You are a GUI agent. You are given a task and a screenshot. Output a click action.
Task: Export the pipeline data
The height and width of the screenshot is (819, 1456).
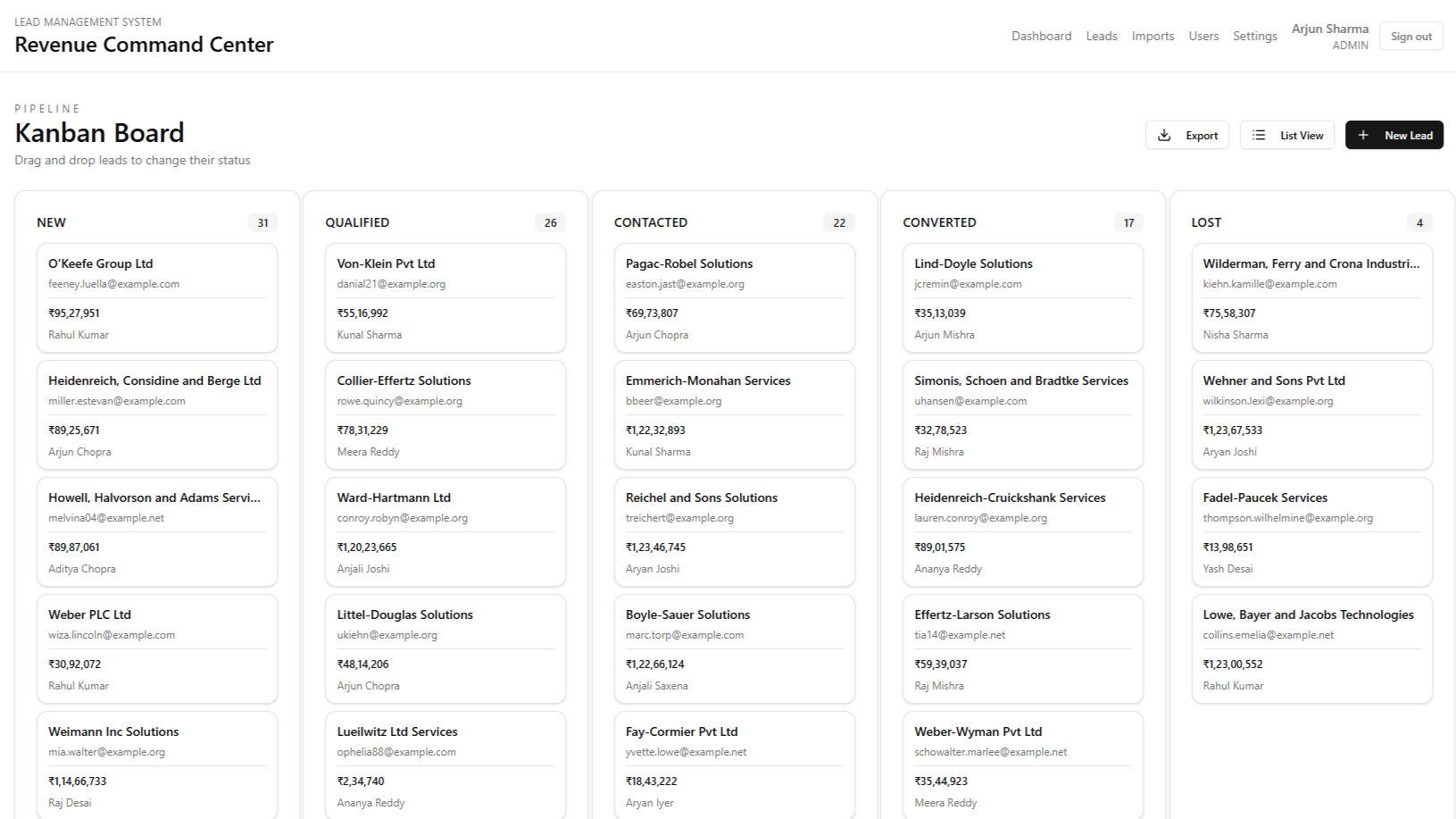pyautogui.click(x=1187, y=135)
